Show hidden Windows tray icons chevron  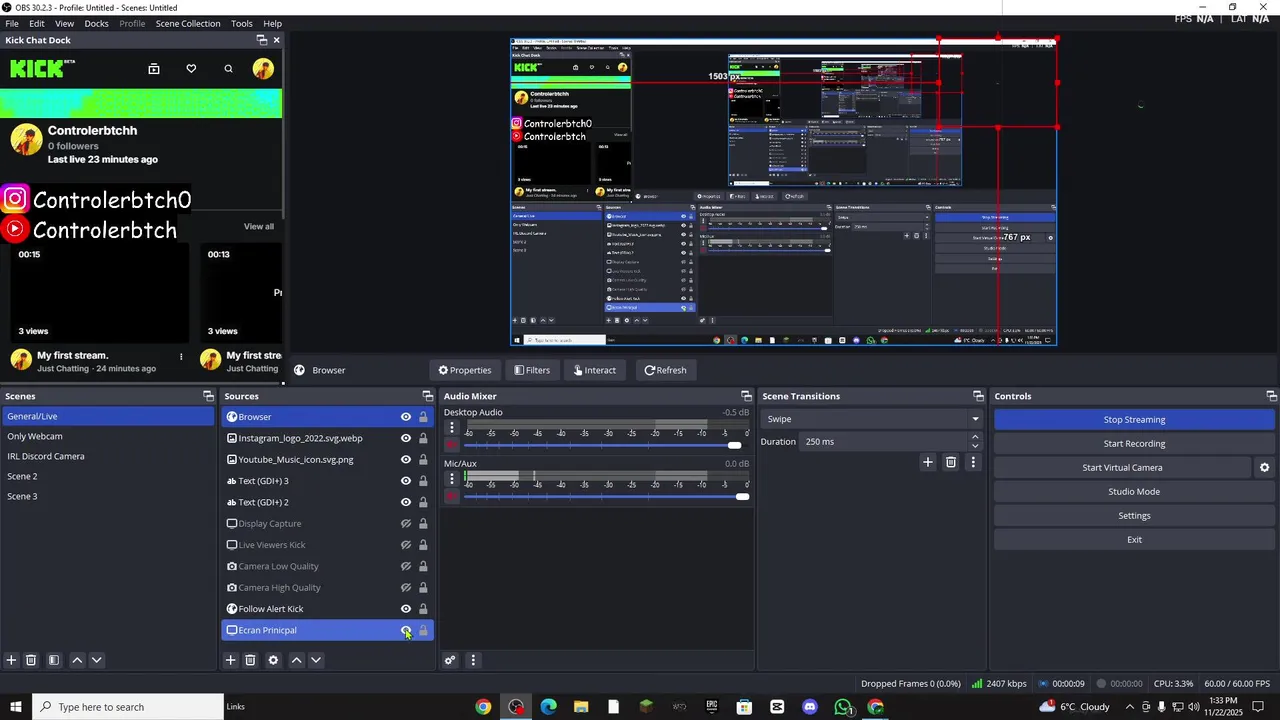click(x=1130, y=707)
